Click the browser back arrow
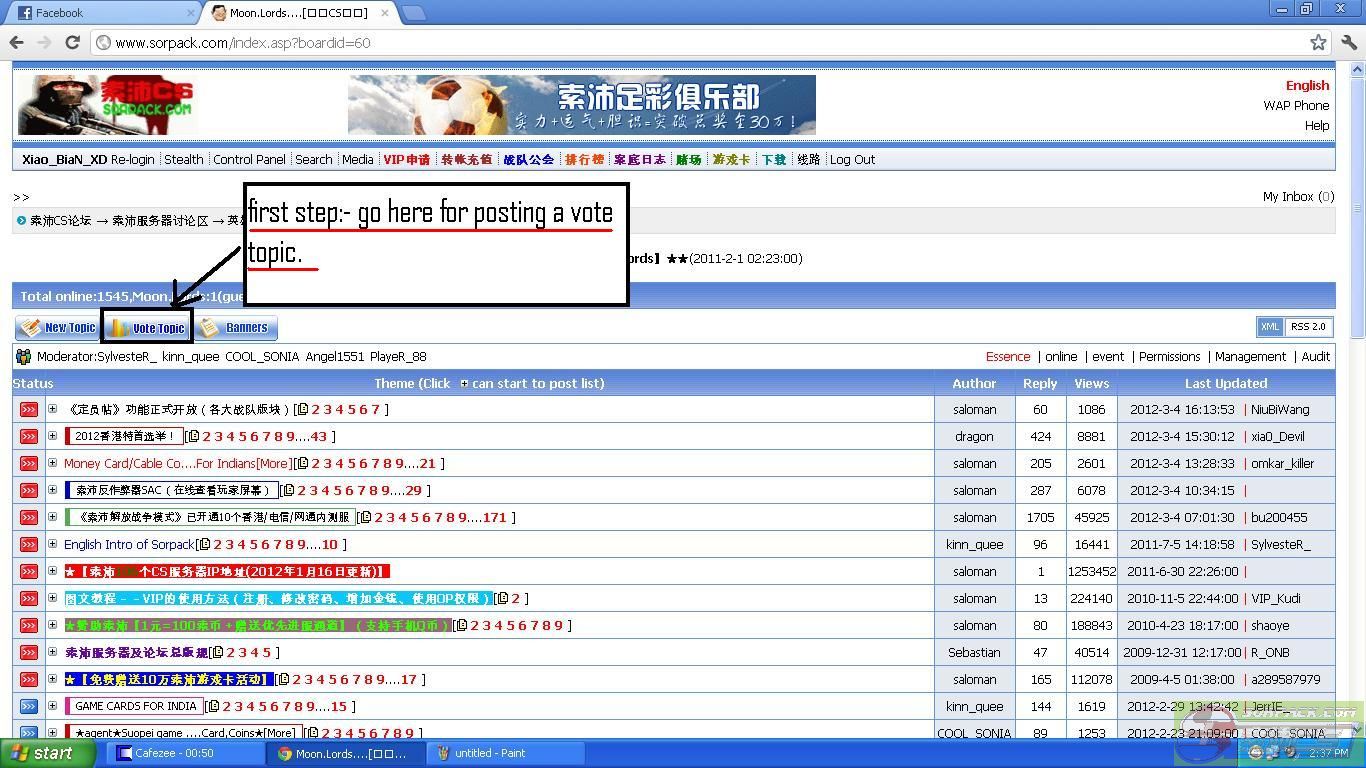This screenshot has height=768, width=1366. tap(17, 42)
